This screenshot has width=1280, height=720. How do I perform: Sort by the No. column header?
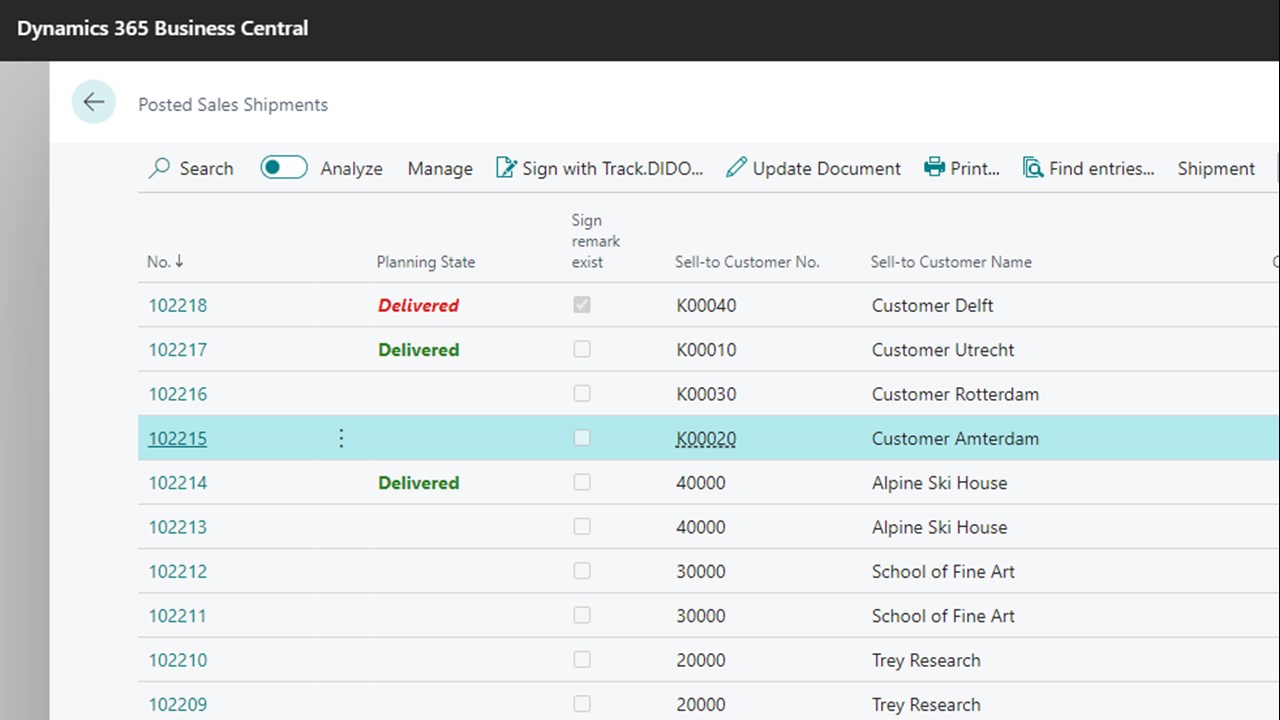click(x=165, y=262)
